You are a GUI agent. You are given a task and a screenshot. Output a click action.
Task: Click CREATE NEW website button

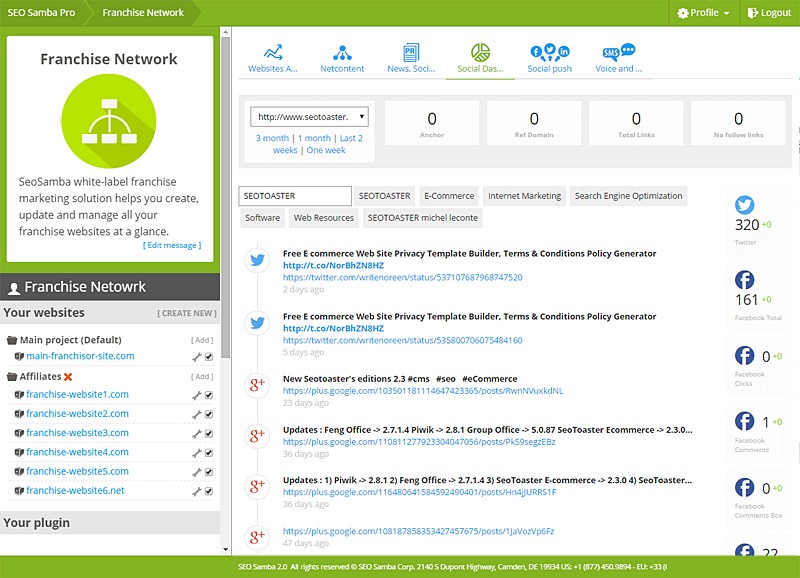click(x=187, y=313)
